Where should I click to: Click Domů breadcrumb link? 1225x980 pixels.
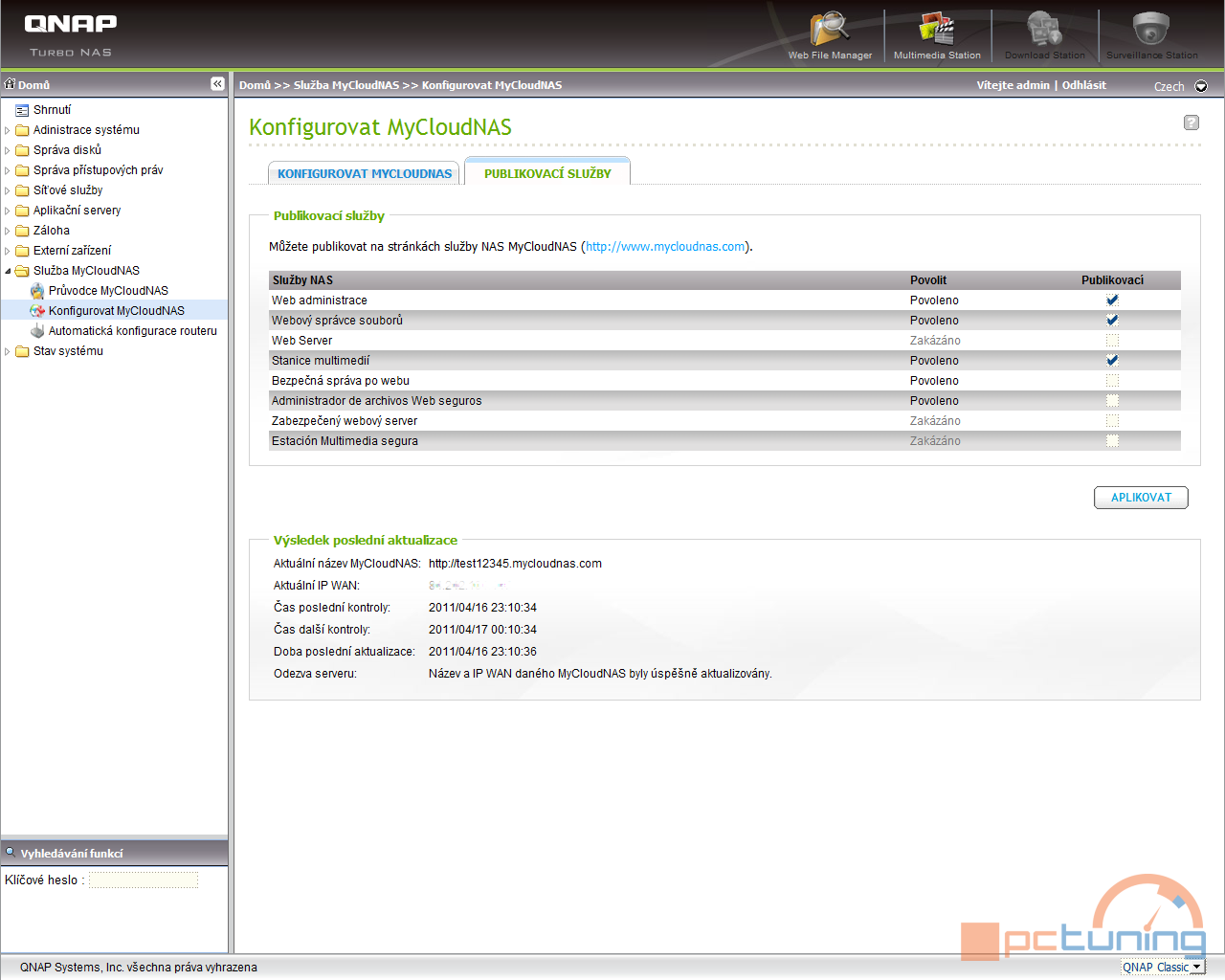255,85
